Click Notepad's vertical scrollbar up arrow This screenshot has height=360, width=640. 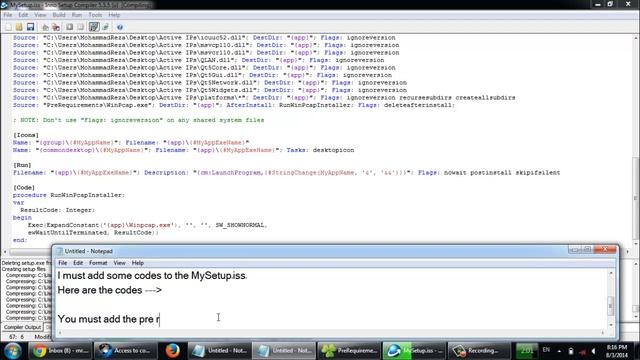[x=611, y=273]
